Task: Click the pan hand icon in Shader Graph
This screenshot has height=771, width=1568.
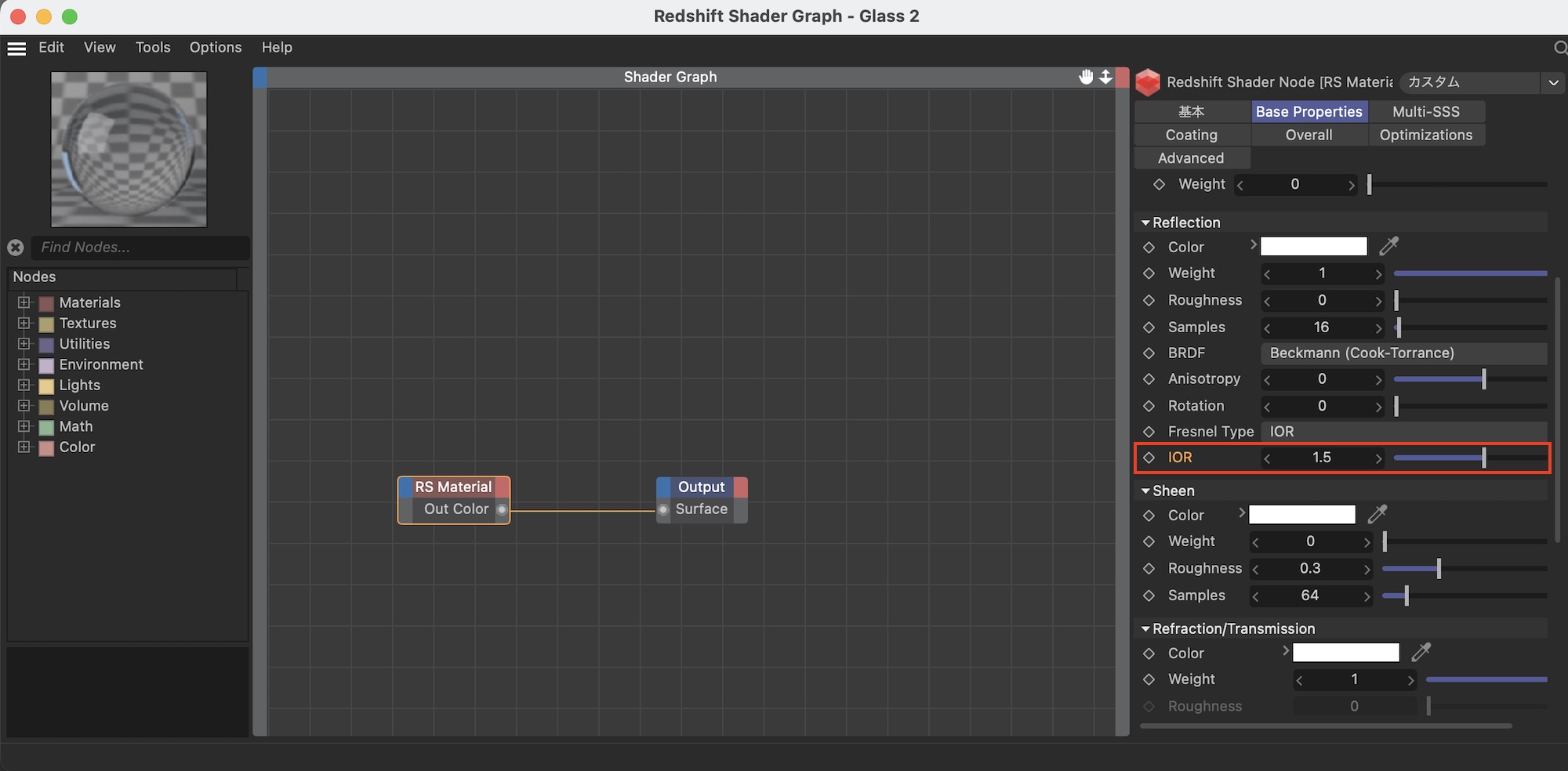Action: (1086, 77)
